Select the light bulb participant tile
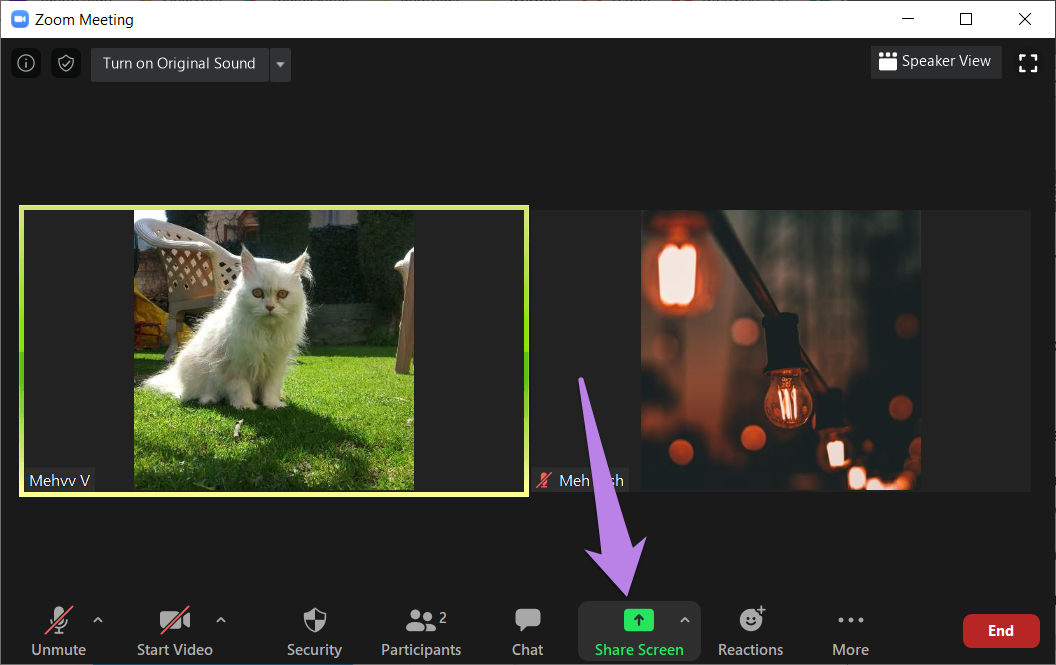 point(780,350)
